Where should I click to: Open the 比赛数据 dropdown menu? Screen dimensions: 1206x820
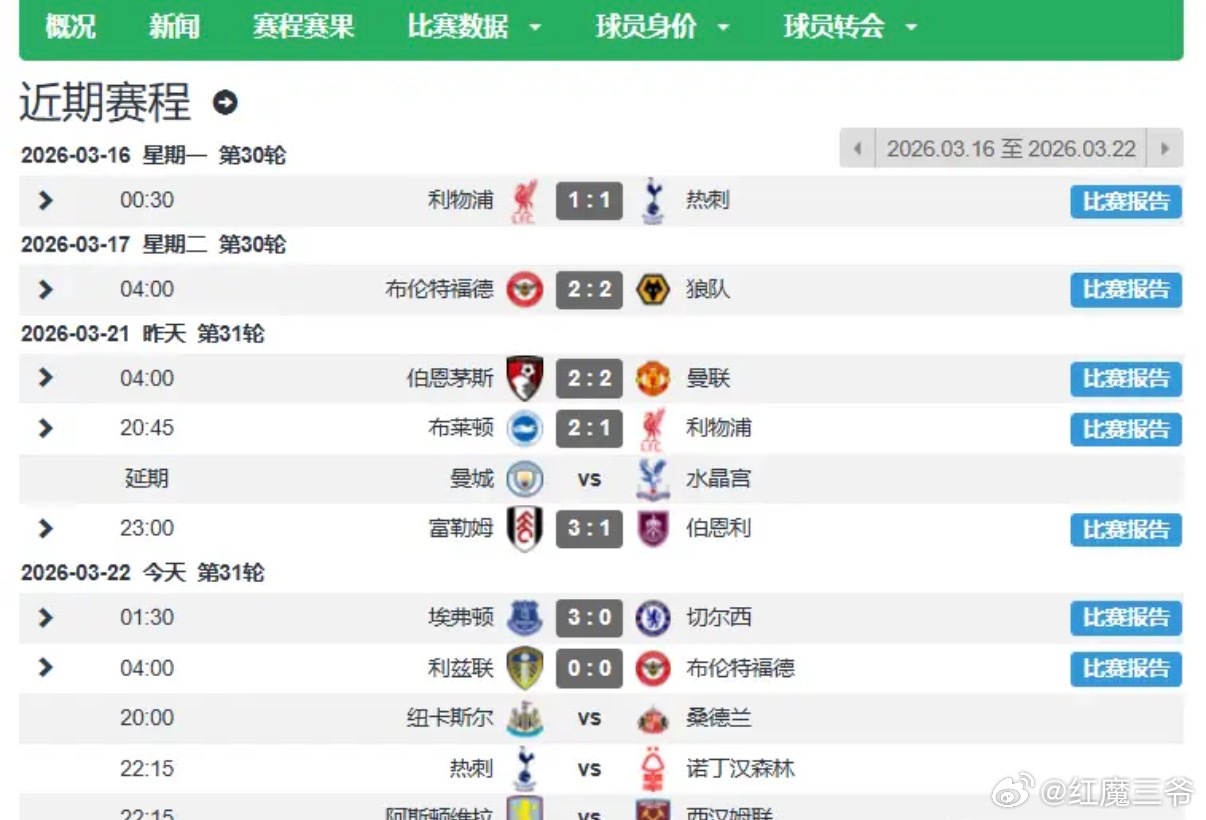click(x=474, y=27)
